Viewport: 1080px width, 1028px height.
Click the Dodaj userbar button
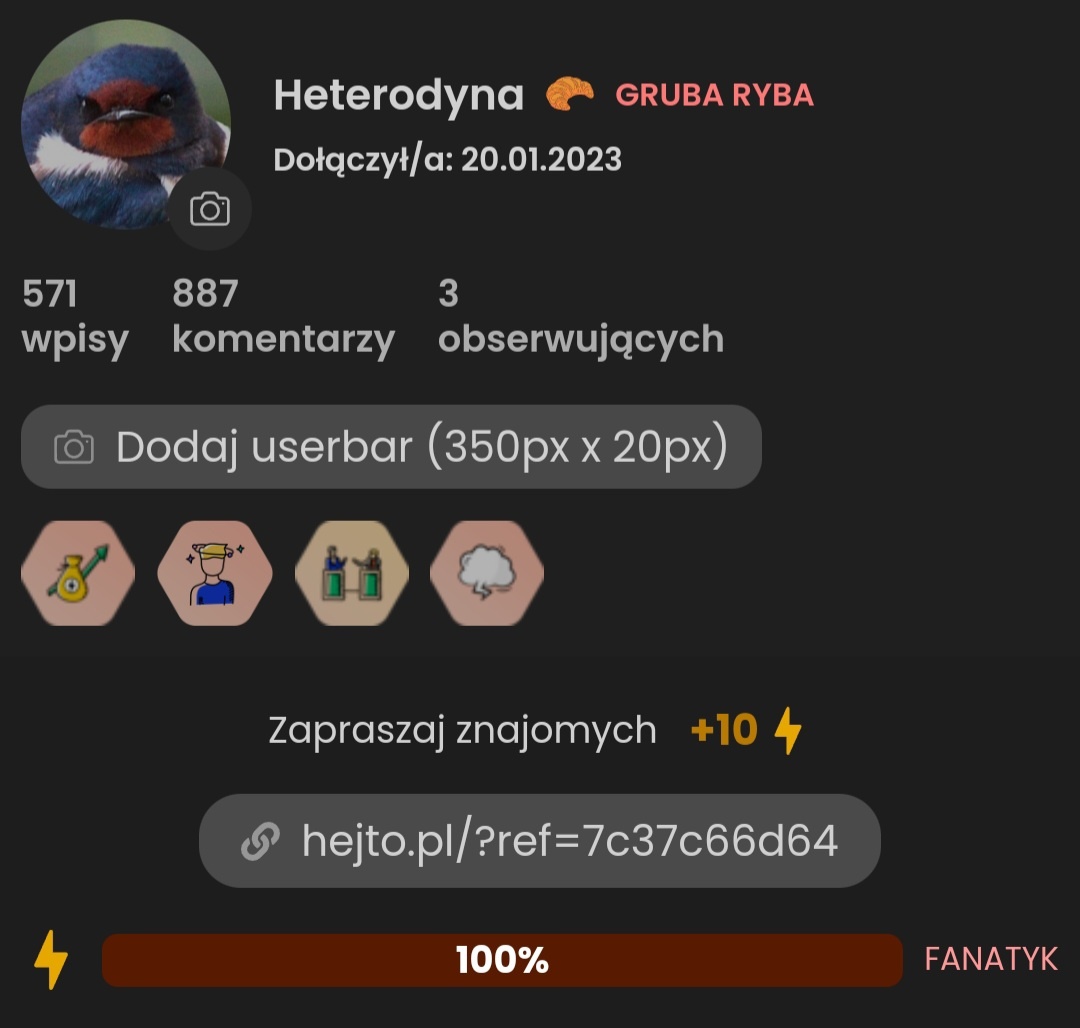pos(391,447)
